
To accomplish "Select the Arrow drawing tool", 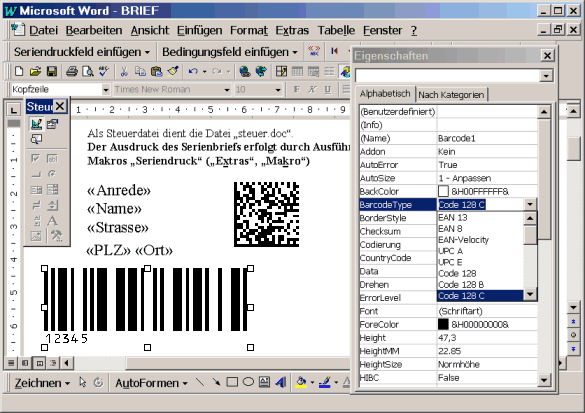I will tap(216, 382).
